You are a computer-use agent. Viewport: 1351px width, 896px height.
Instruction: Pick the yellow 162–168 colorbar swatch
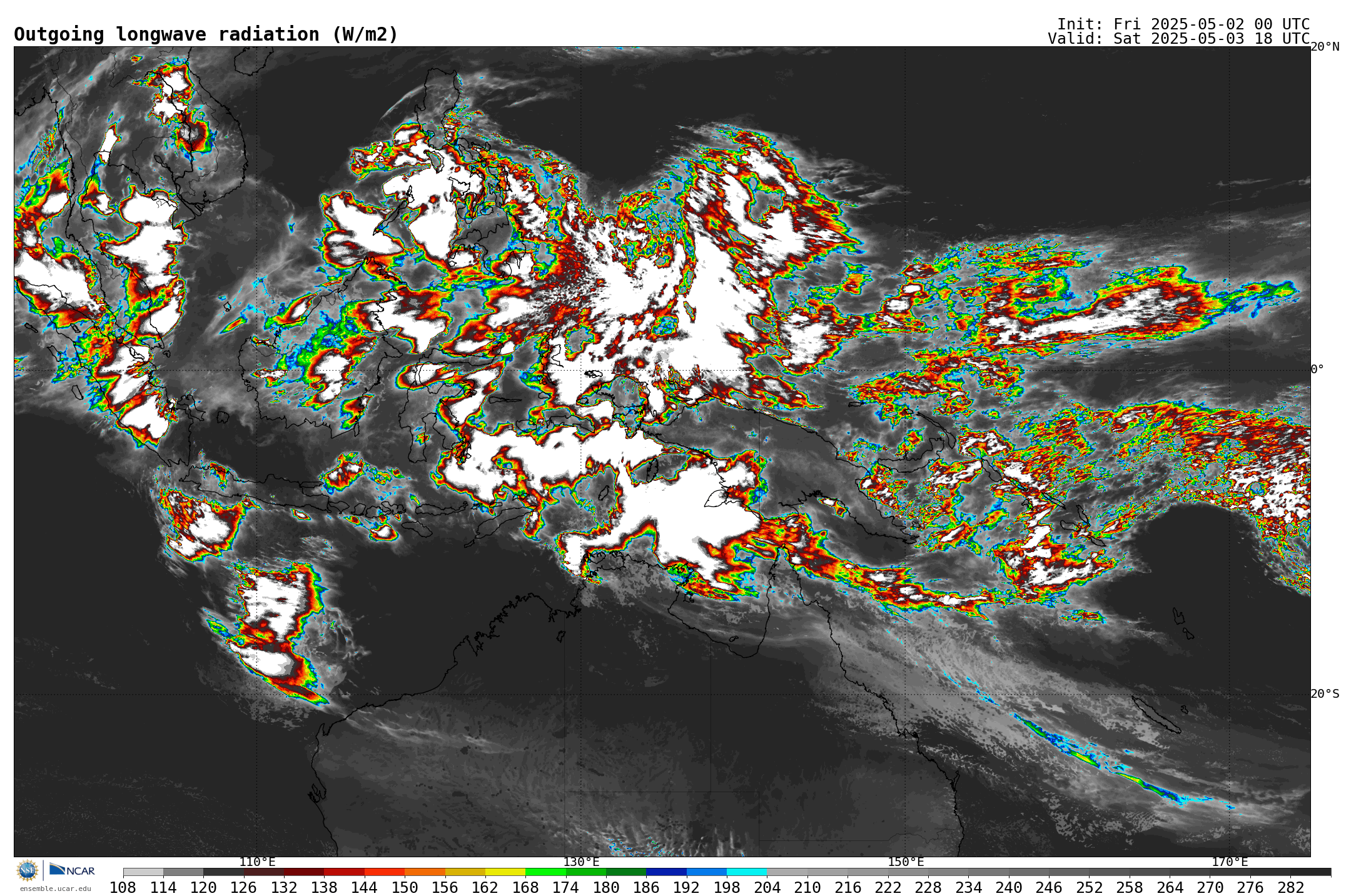point(505,872)
